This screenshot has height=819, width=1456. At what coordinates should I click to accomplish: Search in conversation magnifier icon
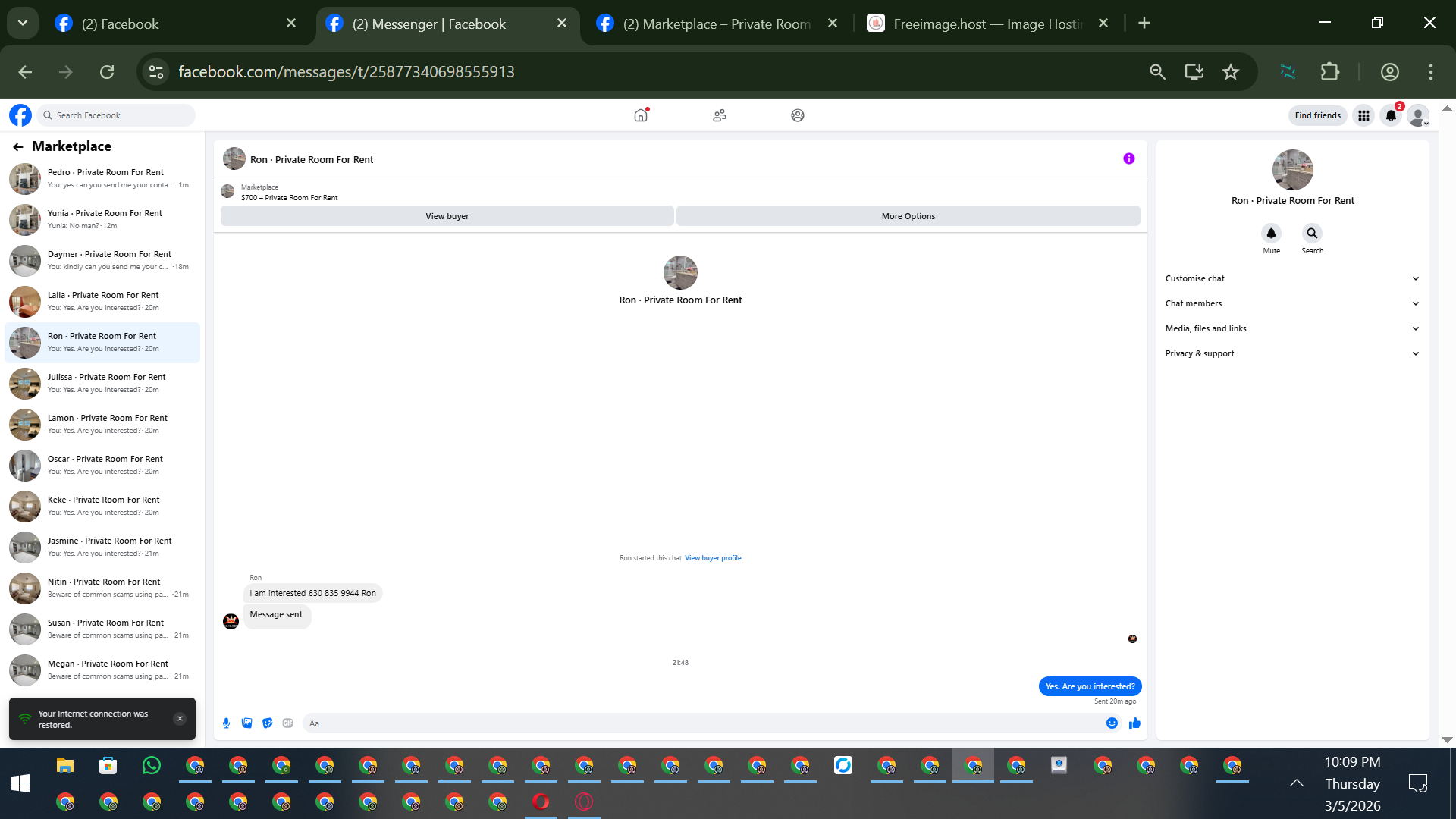(x=1312, y=234)
